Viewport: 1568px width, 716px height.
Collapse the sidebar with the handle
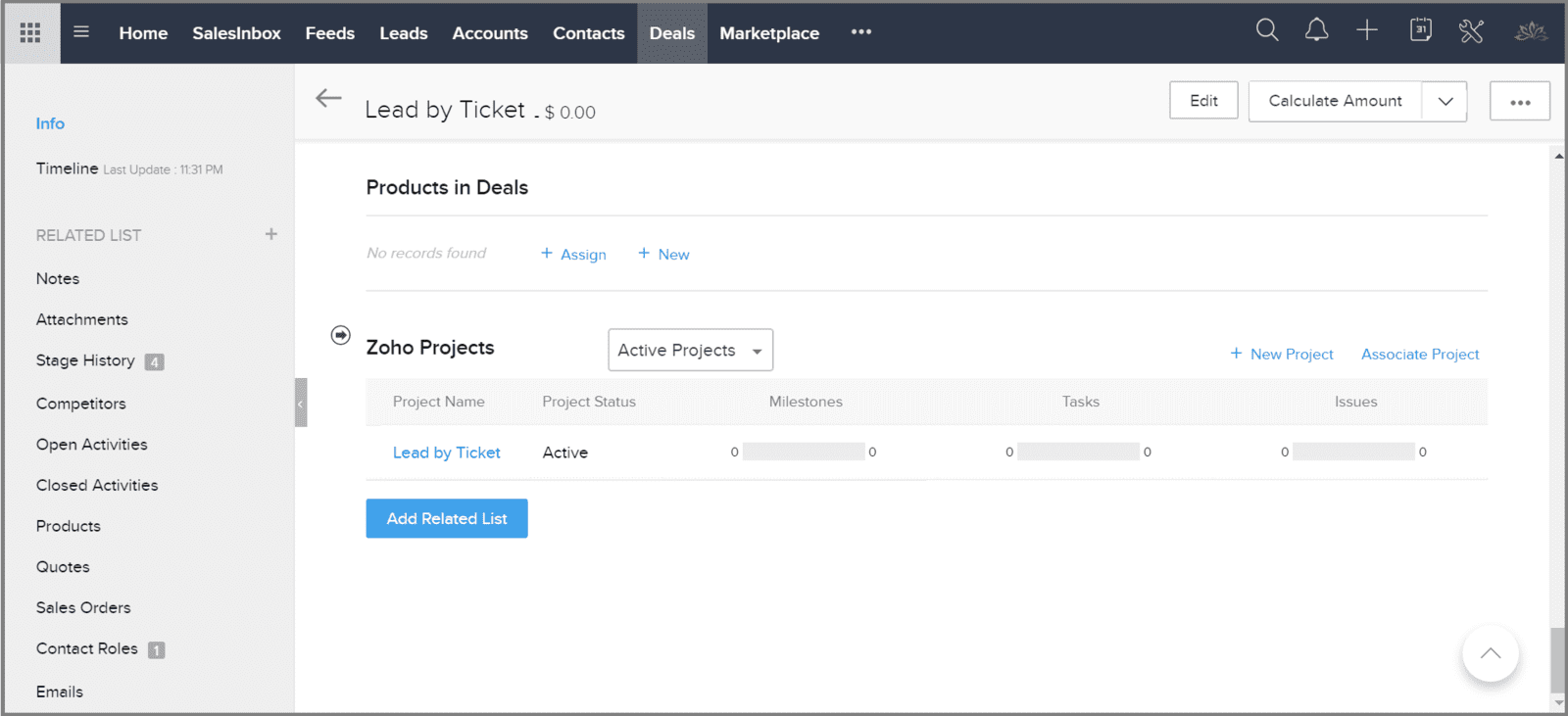[x=301, y=403]
